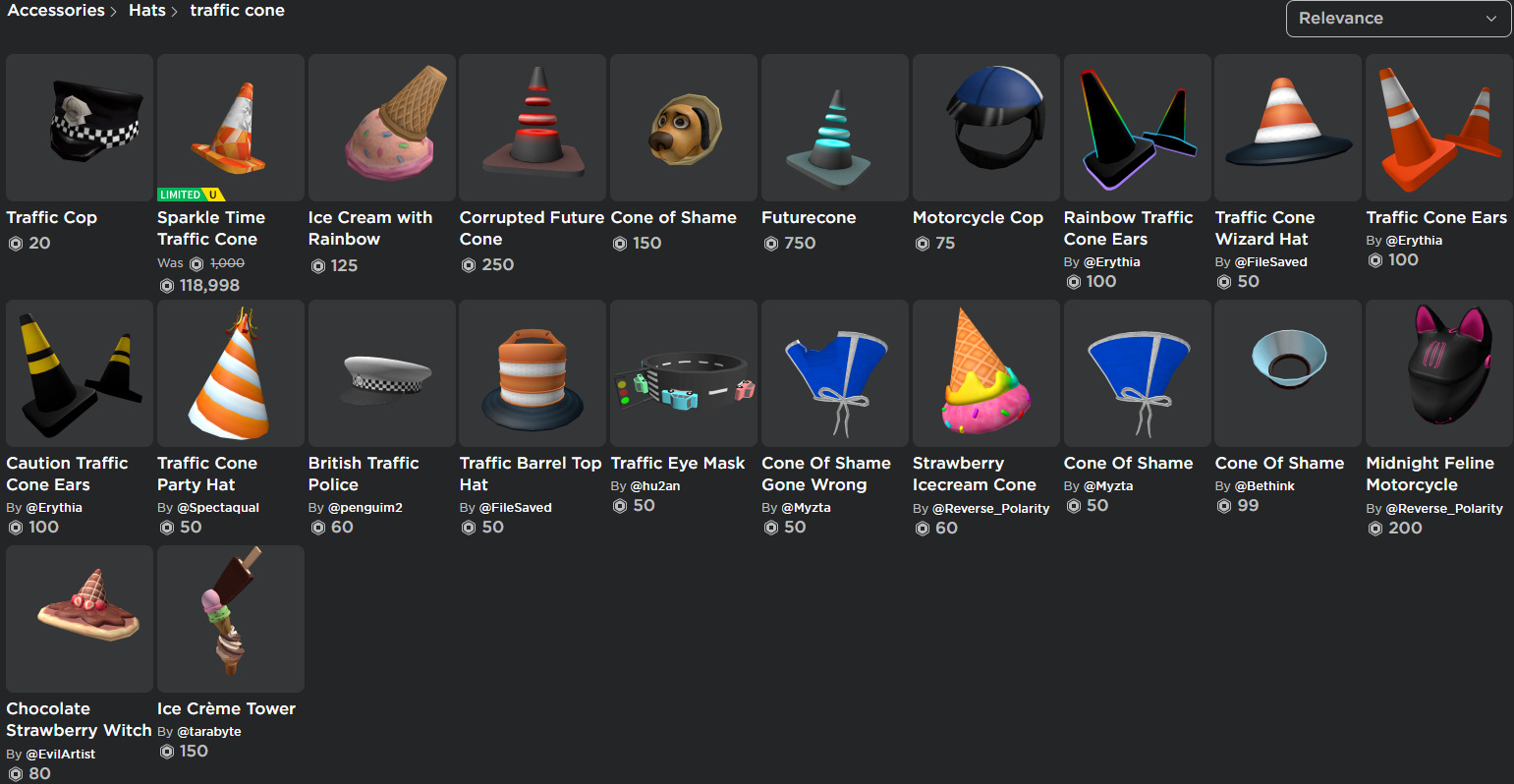
Task: Open the Relevance sort dropdown
Action: coord(1397,18)
